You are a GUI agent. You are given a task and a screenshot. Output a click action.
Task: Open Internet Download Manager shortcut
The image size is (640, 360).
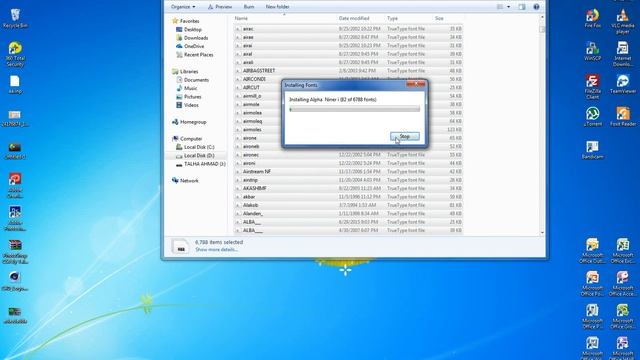622,54
